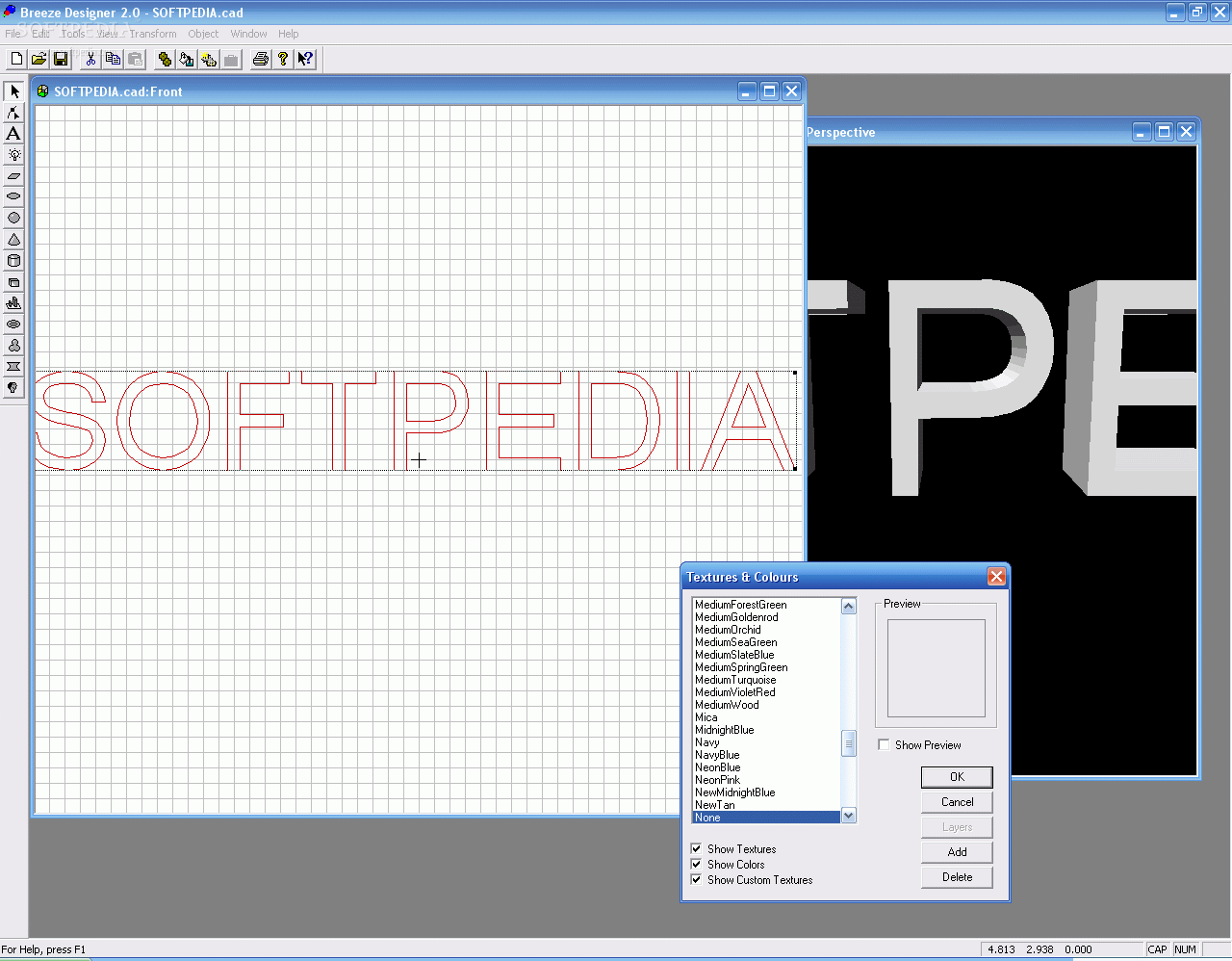Click the disabled Layers button
The height and width of the screenshot is (961, 1232).
957,827
